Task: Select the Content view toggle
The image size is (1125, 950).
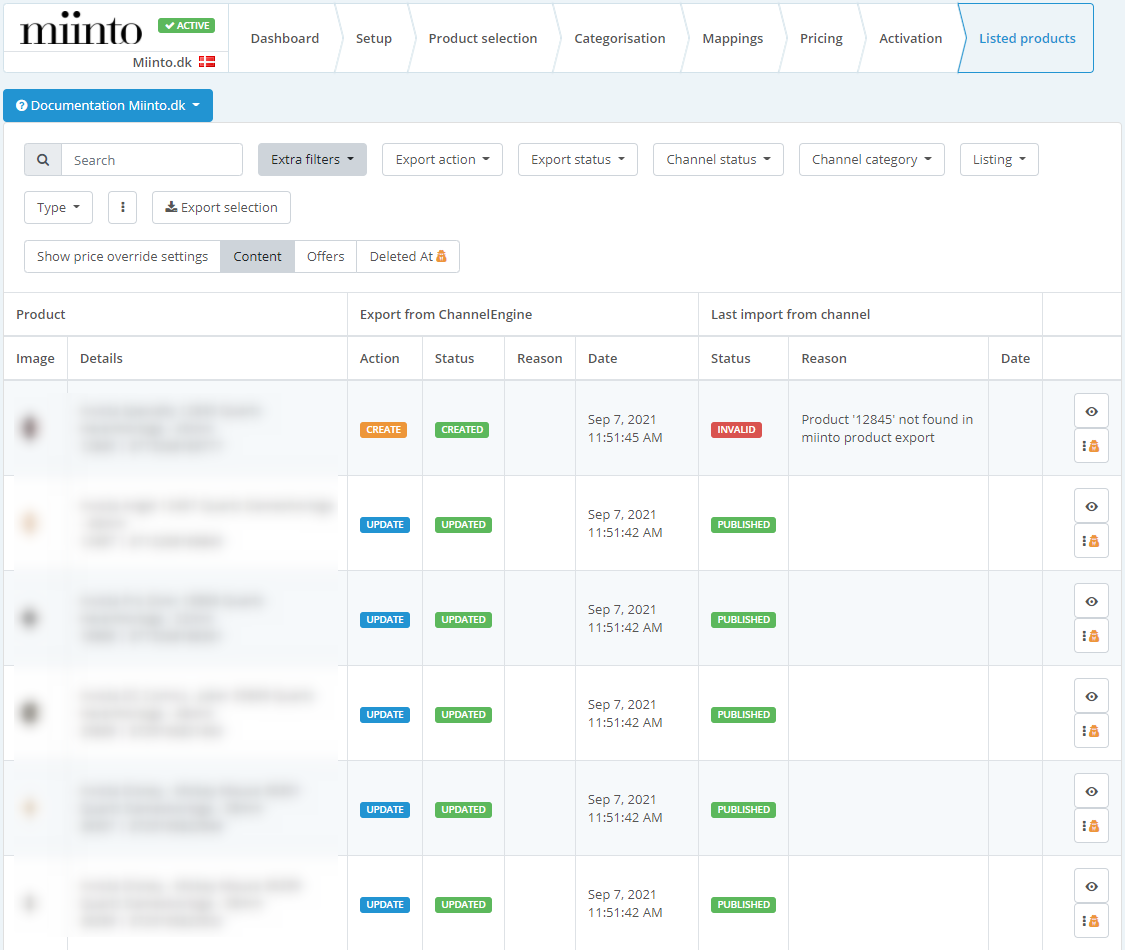Action: tap(258, 256)
